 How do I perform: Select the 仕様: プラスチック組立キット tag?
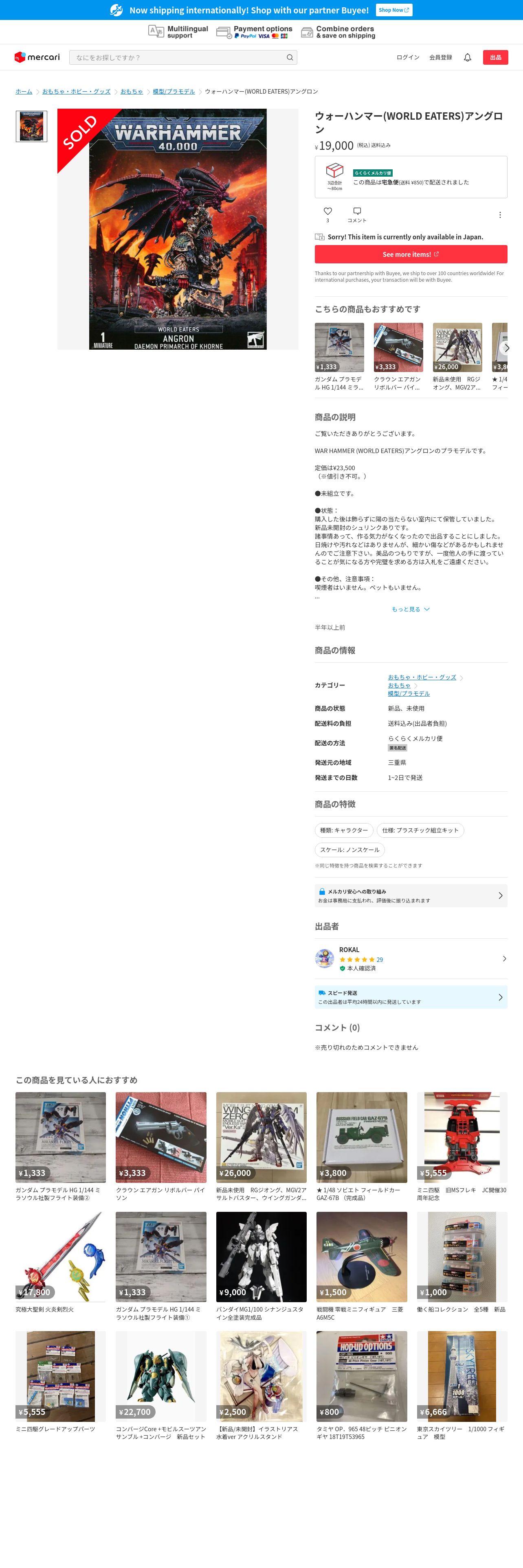point(420,830)
